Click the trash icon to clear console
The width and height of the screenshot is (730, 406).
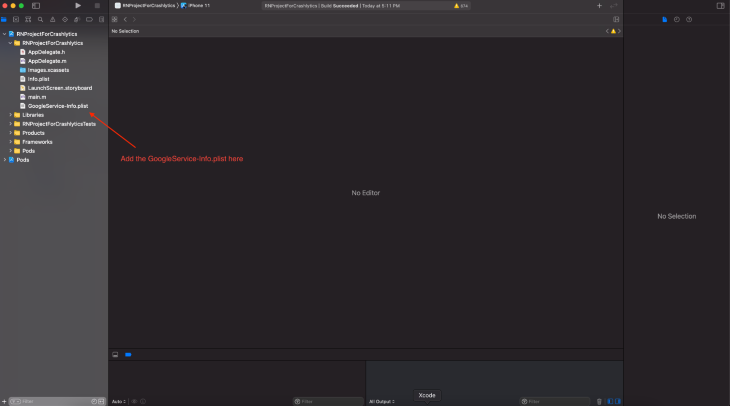click(x=599, y=401)
